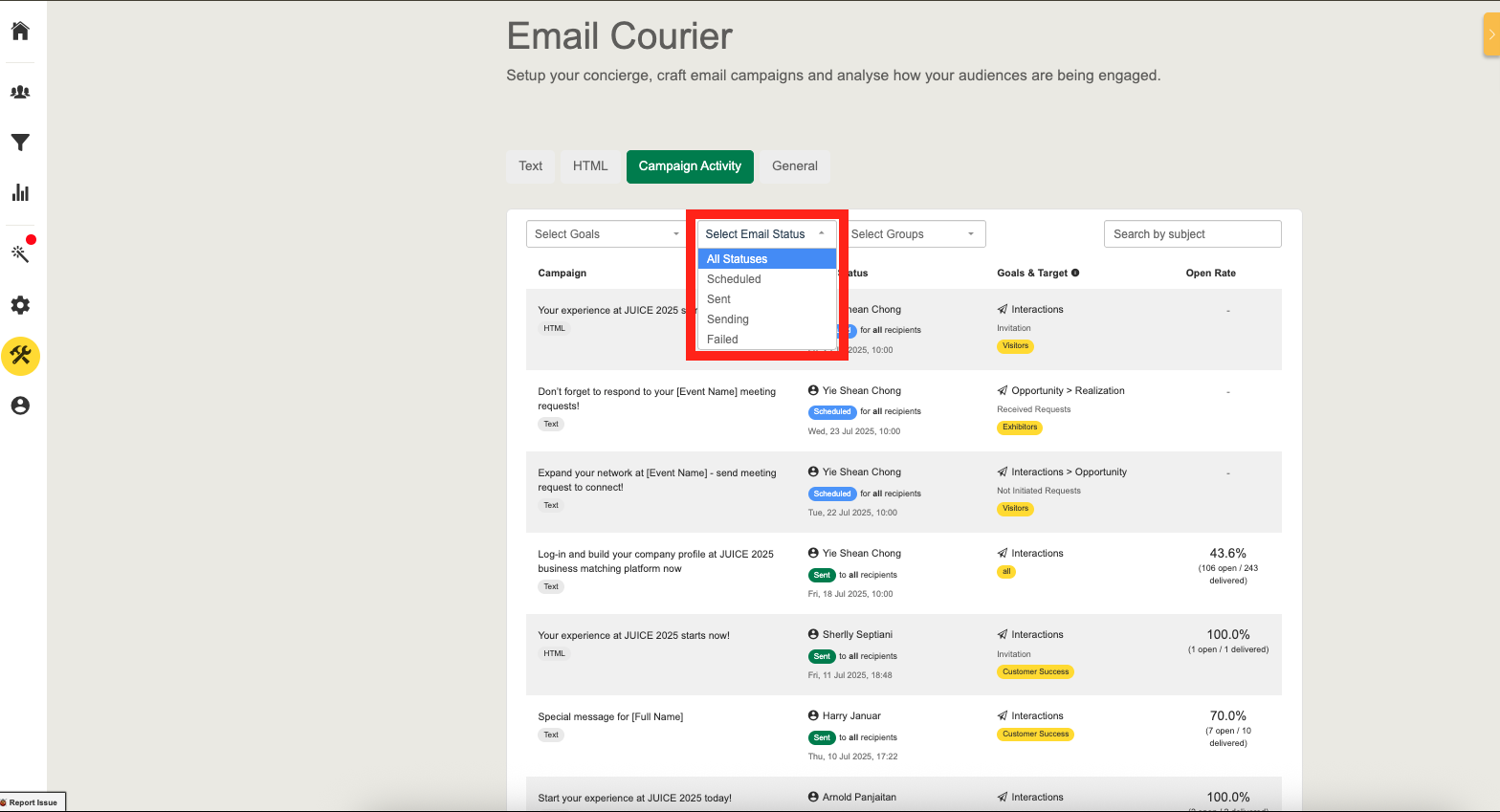
Task: Select the Campaign Activity tab
Action: (690, 166)
